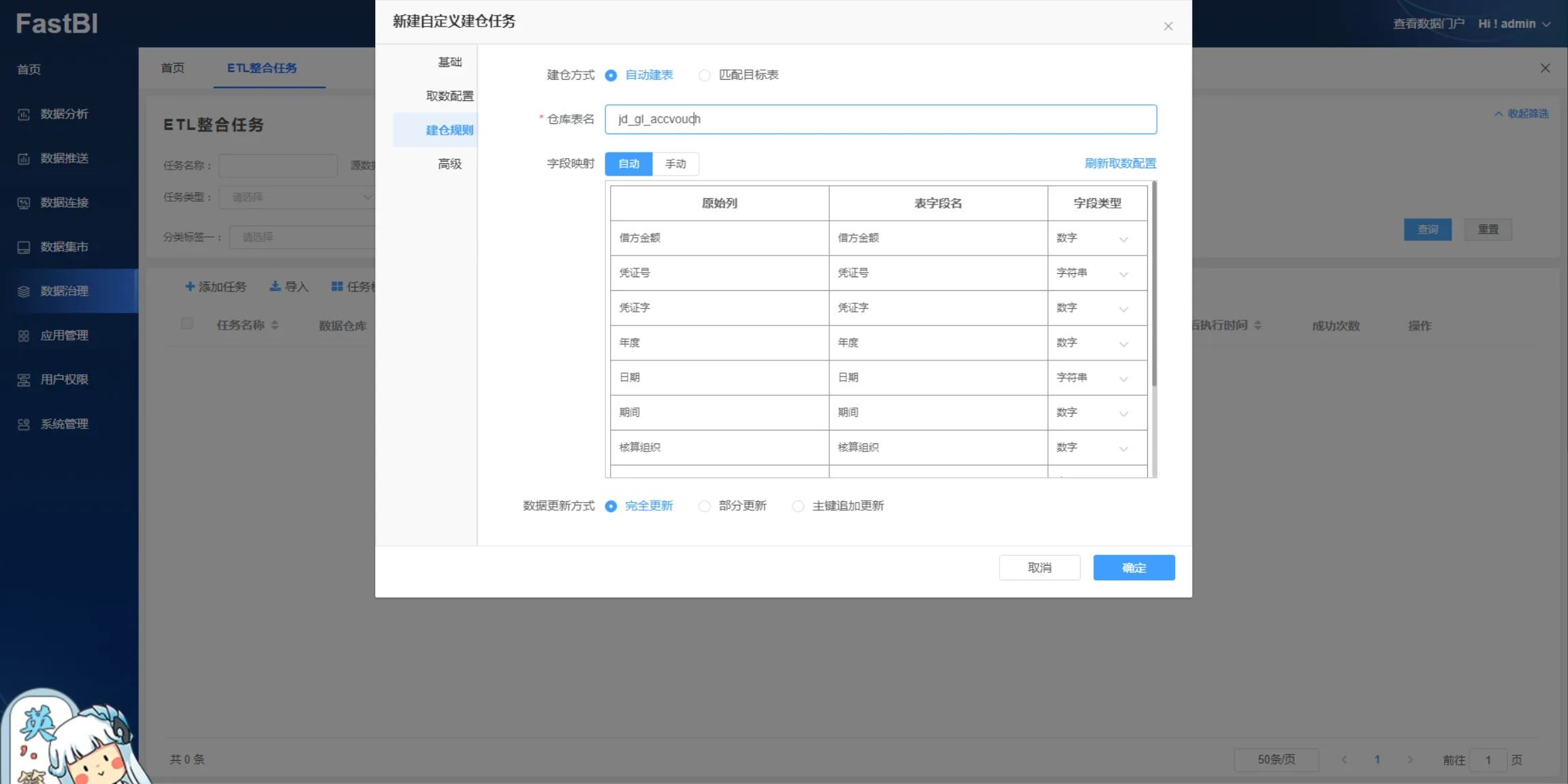Switch to the ETL整合任务 tab

(262, 68)
